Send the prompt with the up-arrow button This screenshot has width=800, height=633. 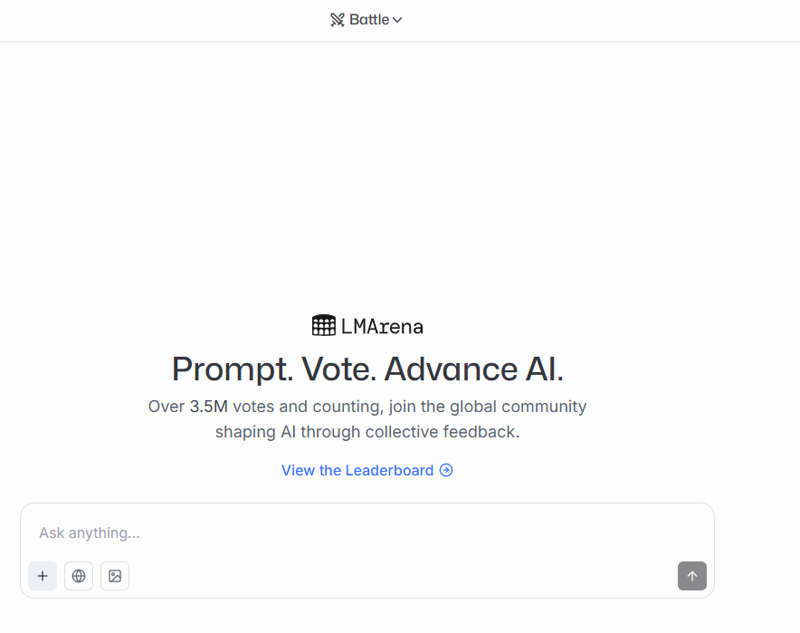point(692,576)
